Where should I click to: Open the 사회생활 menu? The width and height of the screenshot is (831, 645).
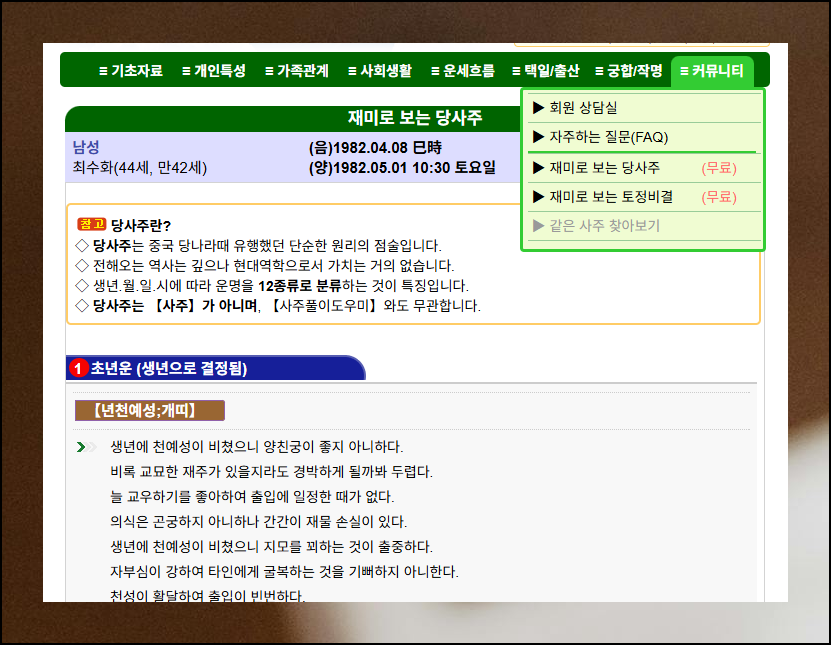[x=379, y=70]
